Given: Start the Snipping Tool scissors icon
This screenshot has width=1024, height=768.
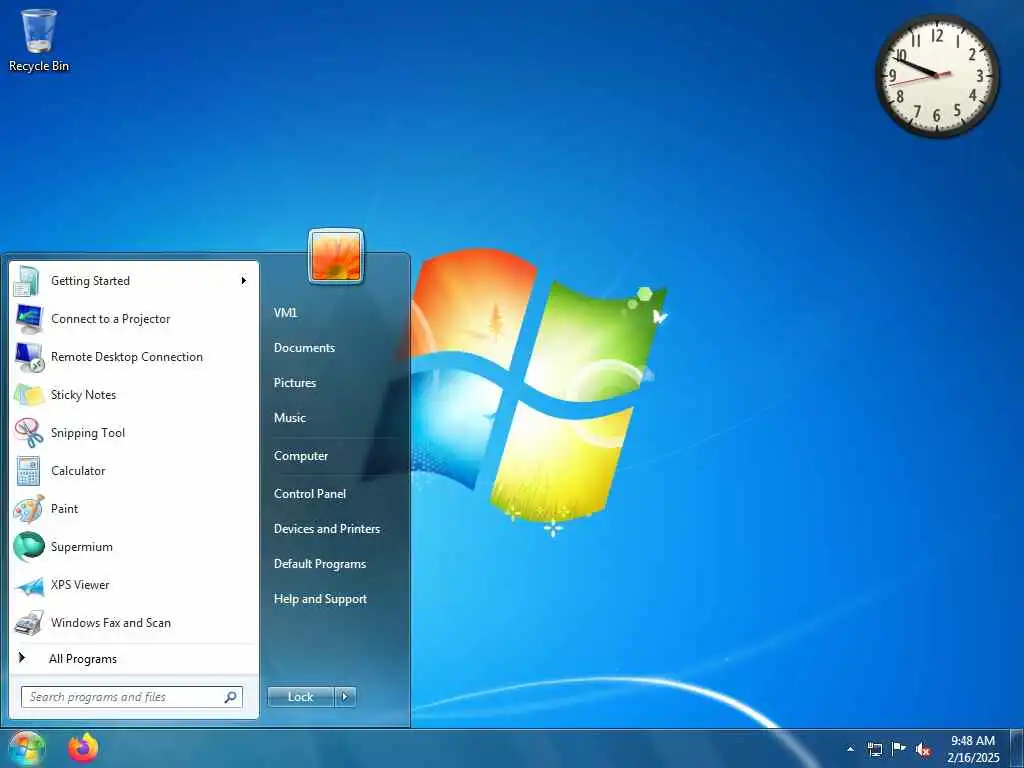Looking at the screenshot, I should [x=28, y=432].
